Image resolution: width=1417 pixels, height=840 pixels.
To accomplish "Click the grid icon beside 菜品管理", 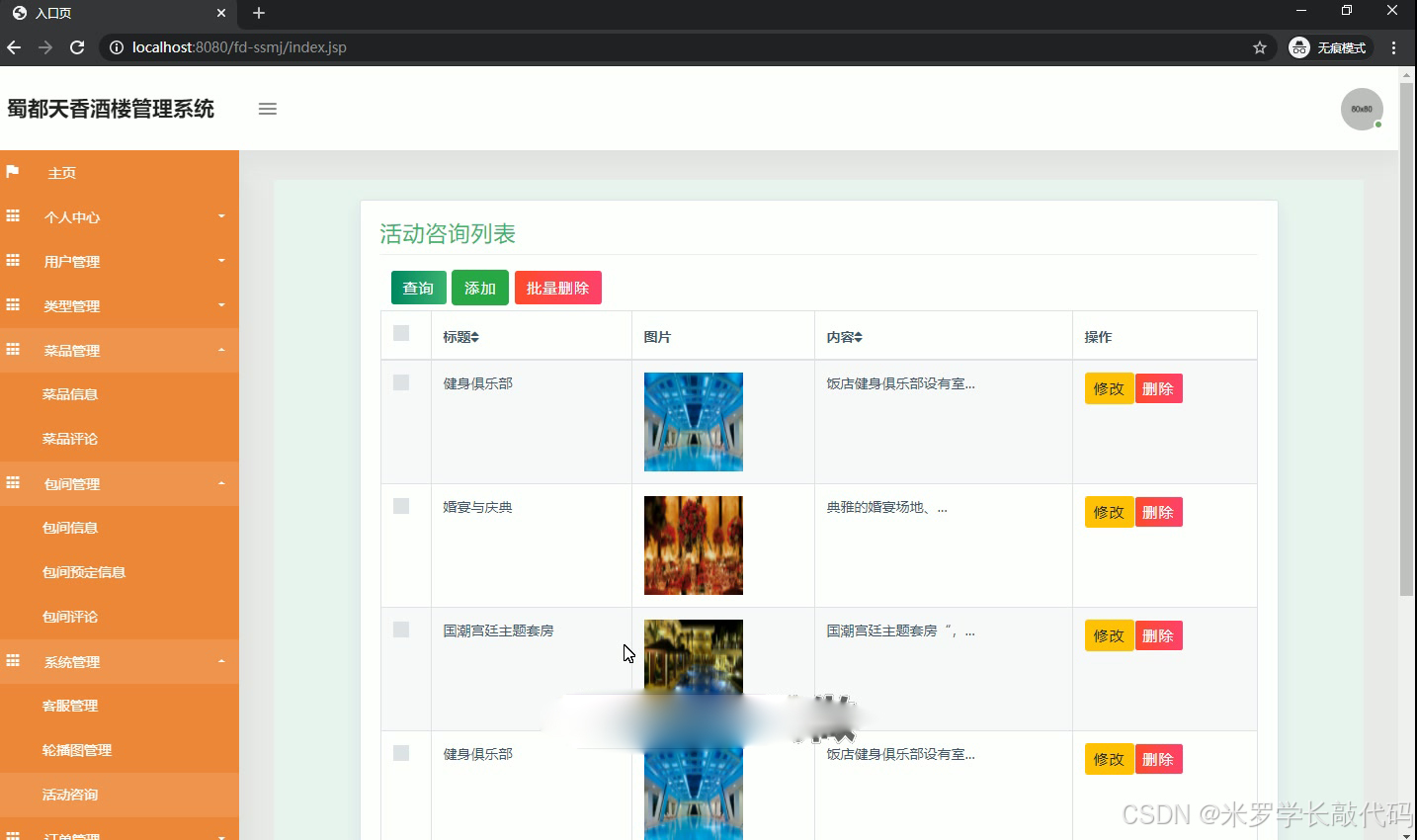I will [x=12, y=350].
